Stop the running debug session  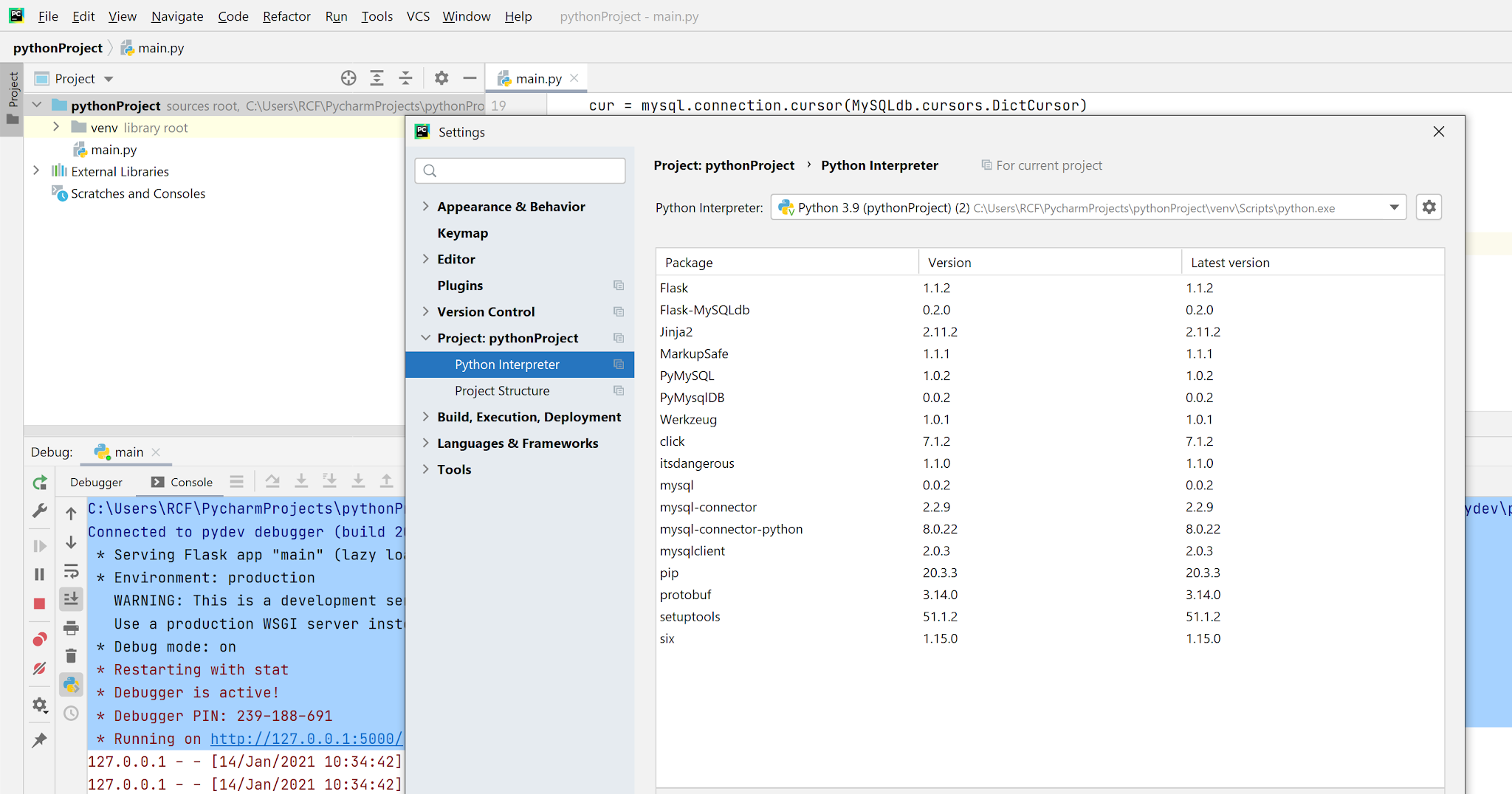click(39, 603)
